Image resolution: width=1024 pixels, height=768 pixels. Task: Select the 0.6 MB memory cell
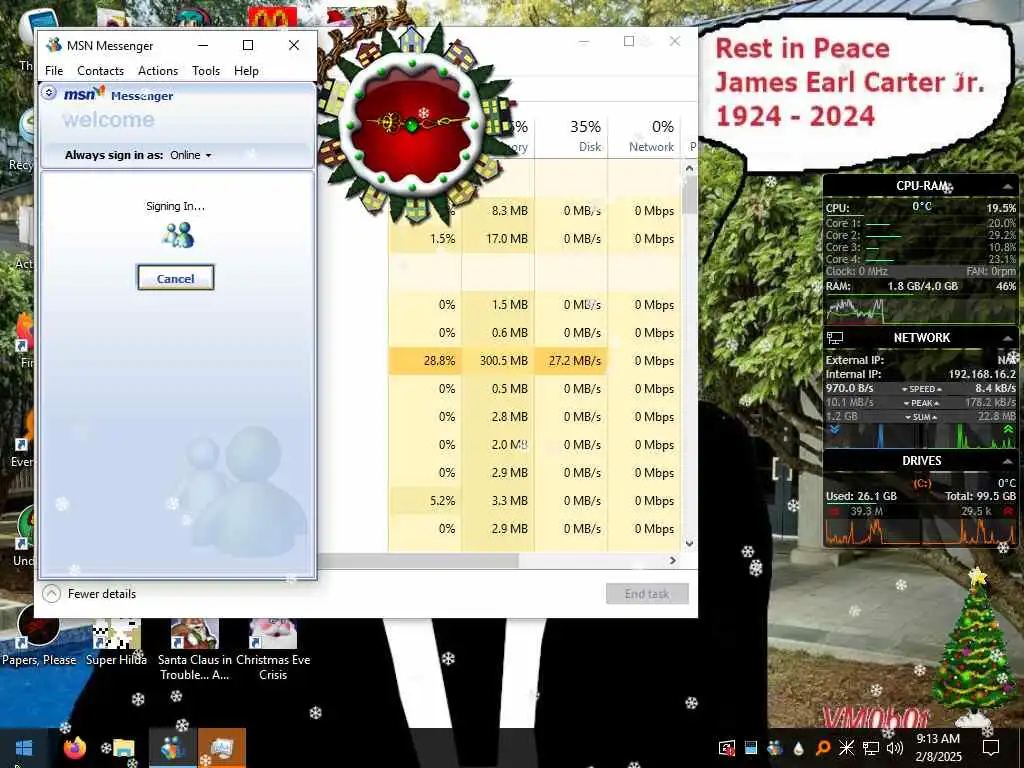click(499, 333)
